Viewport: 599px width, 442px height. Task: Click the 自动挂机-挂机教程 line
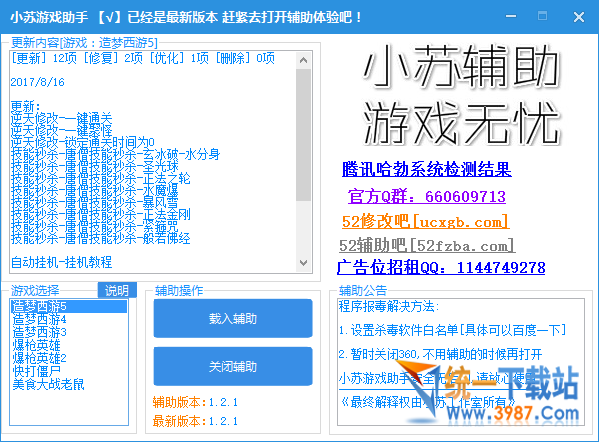[62, 262]
